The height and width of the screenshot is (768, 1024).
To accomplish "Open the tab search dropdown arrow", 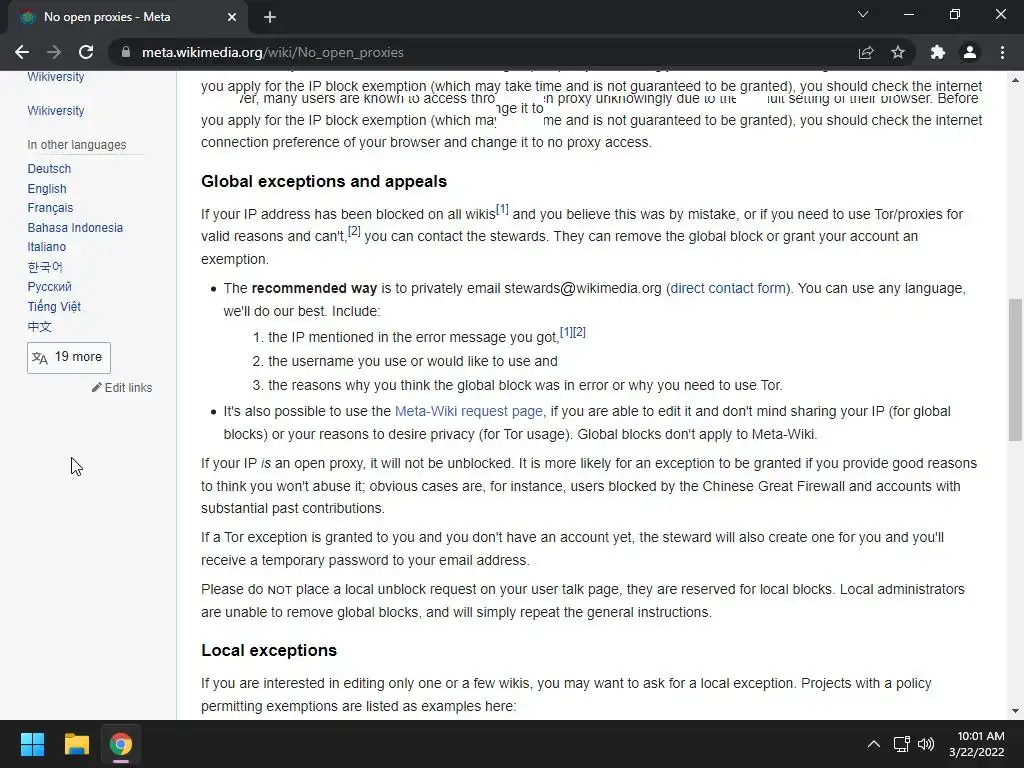I will click(x=863, y=14).
